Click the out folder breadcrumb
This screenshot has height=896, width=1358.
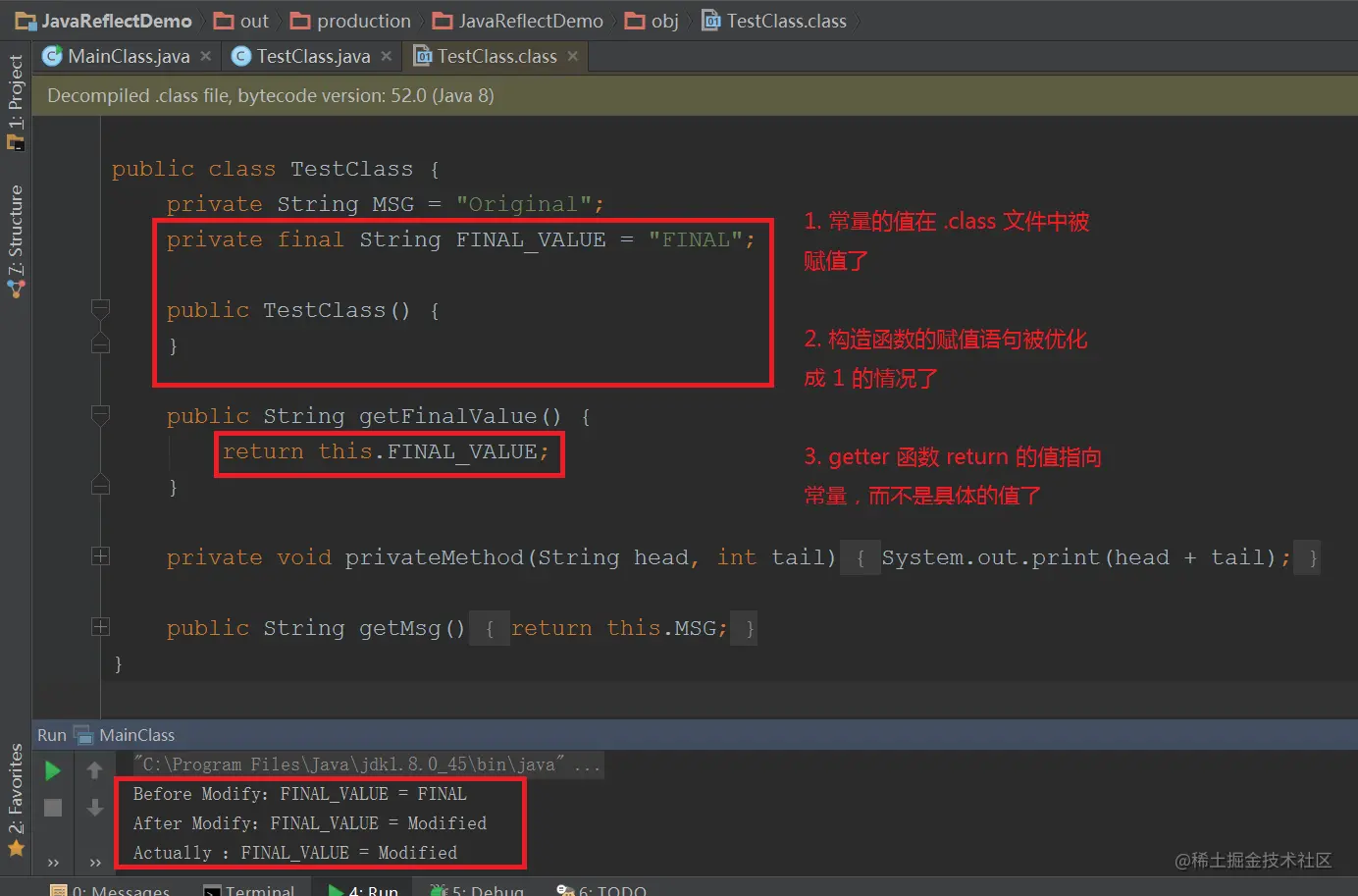pyautogui.click(x=241, y=21)
